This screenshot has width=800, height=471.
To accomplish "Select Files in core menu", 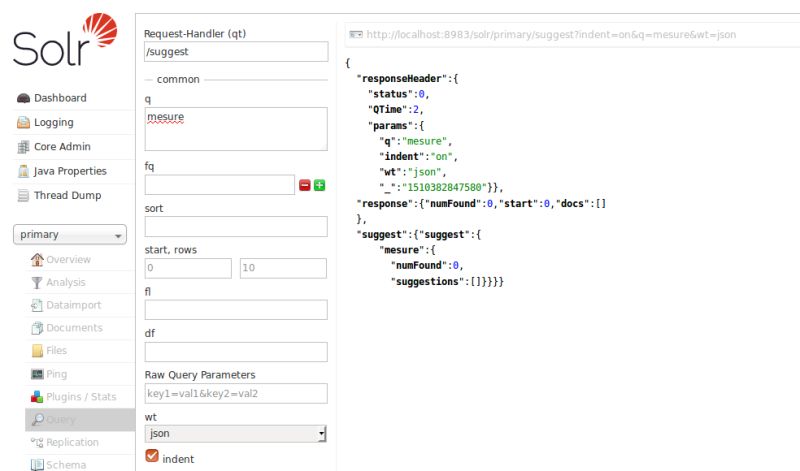I will pyautogui.click(x=57, y=351).
